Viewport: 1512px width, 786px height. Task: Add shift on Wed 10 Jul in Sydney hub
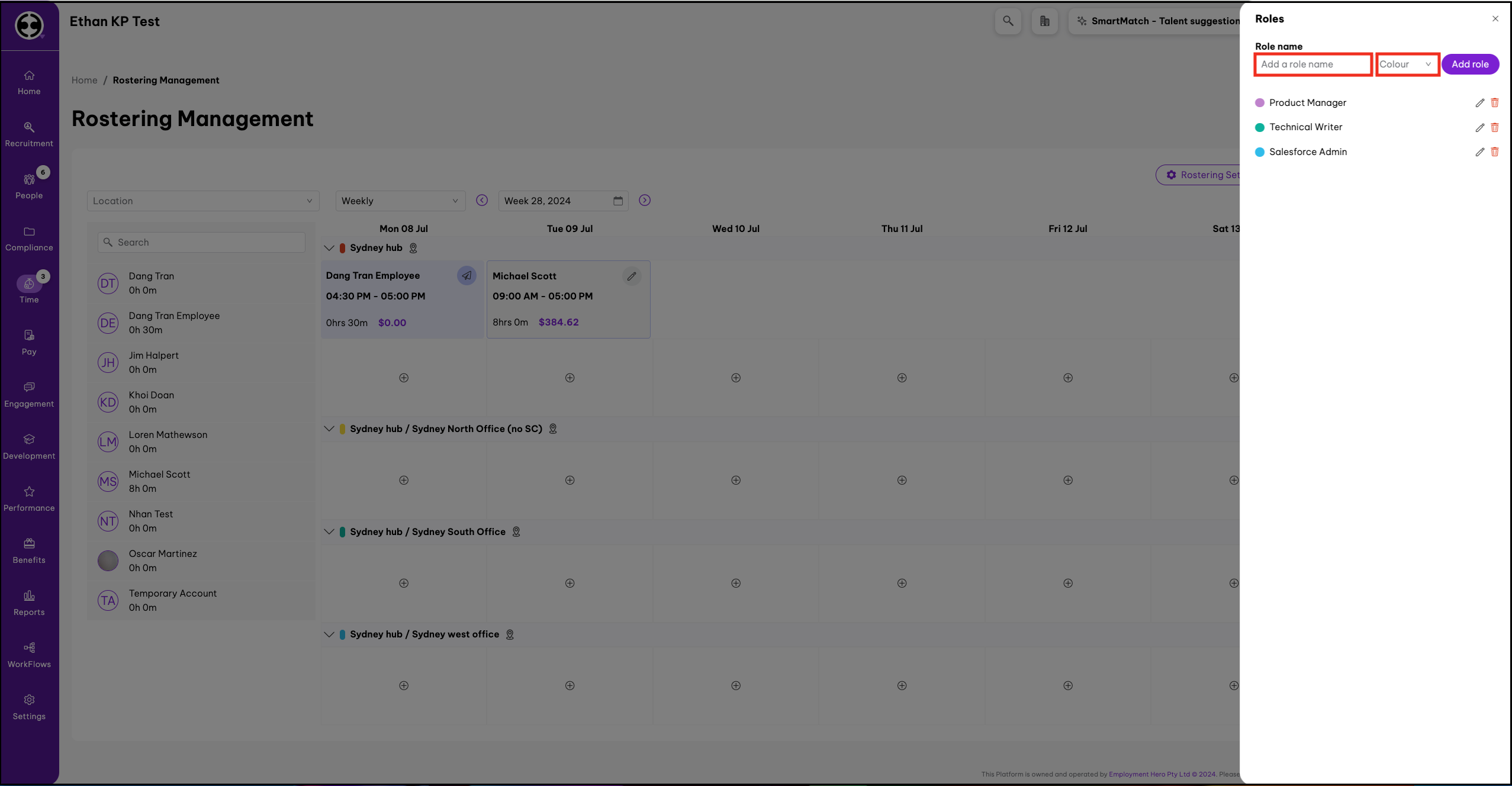tap(736, 378)
